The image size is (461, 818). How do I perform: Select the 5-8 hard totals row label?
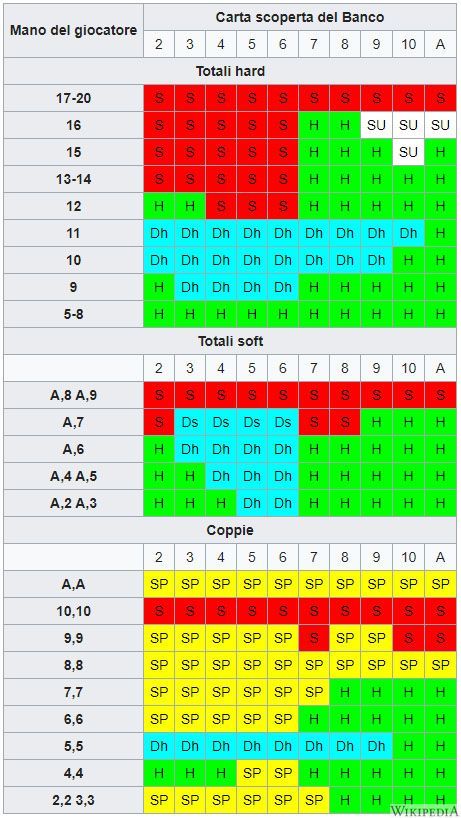pos(74,314)
